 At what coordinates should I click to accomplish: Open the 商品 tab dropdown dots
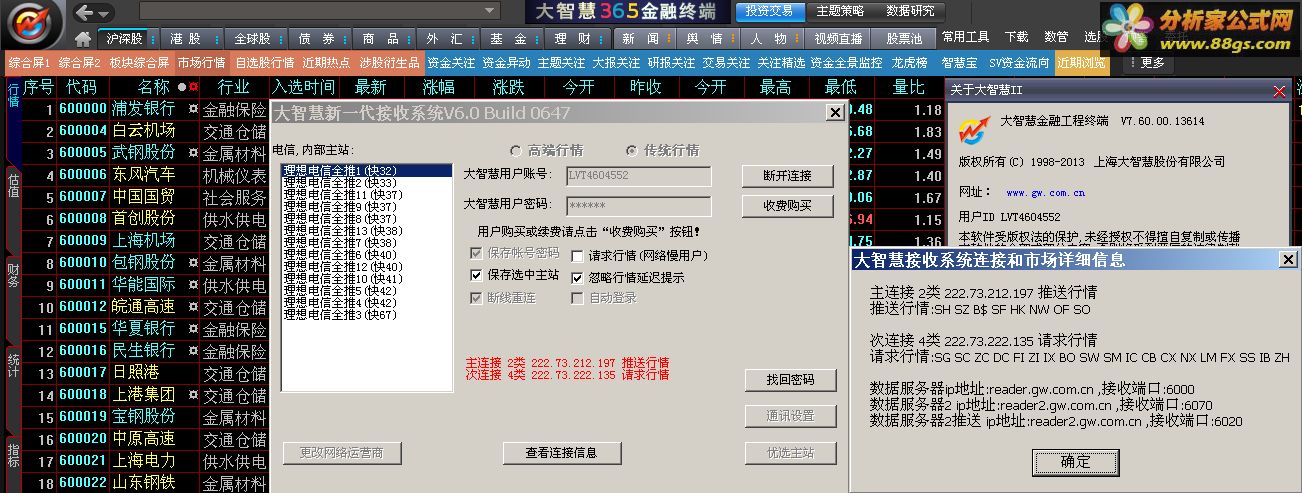click(x=407, y=38)
